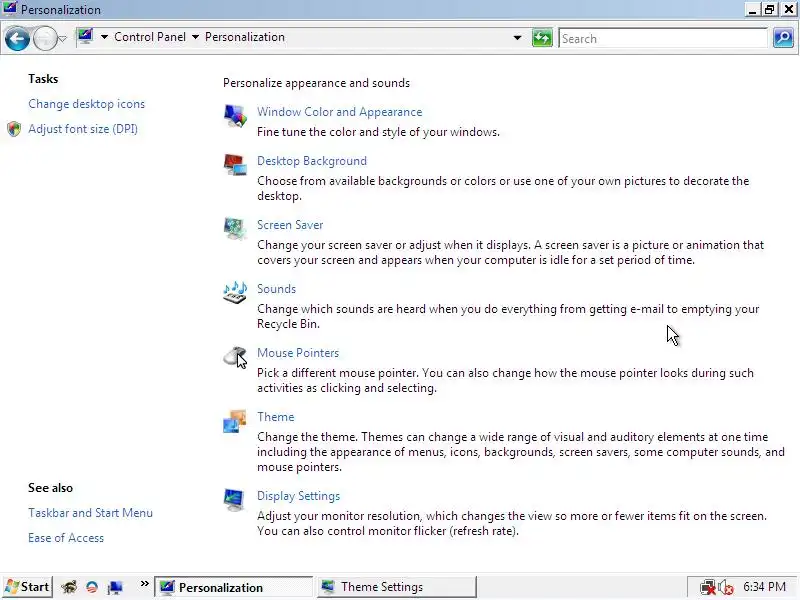Expand the address bar history dropdown

point(517,38)
